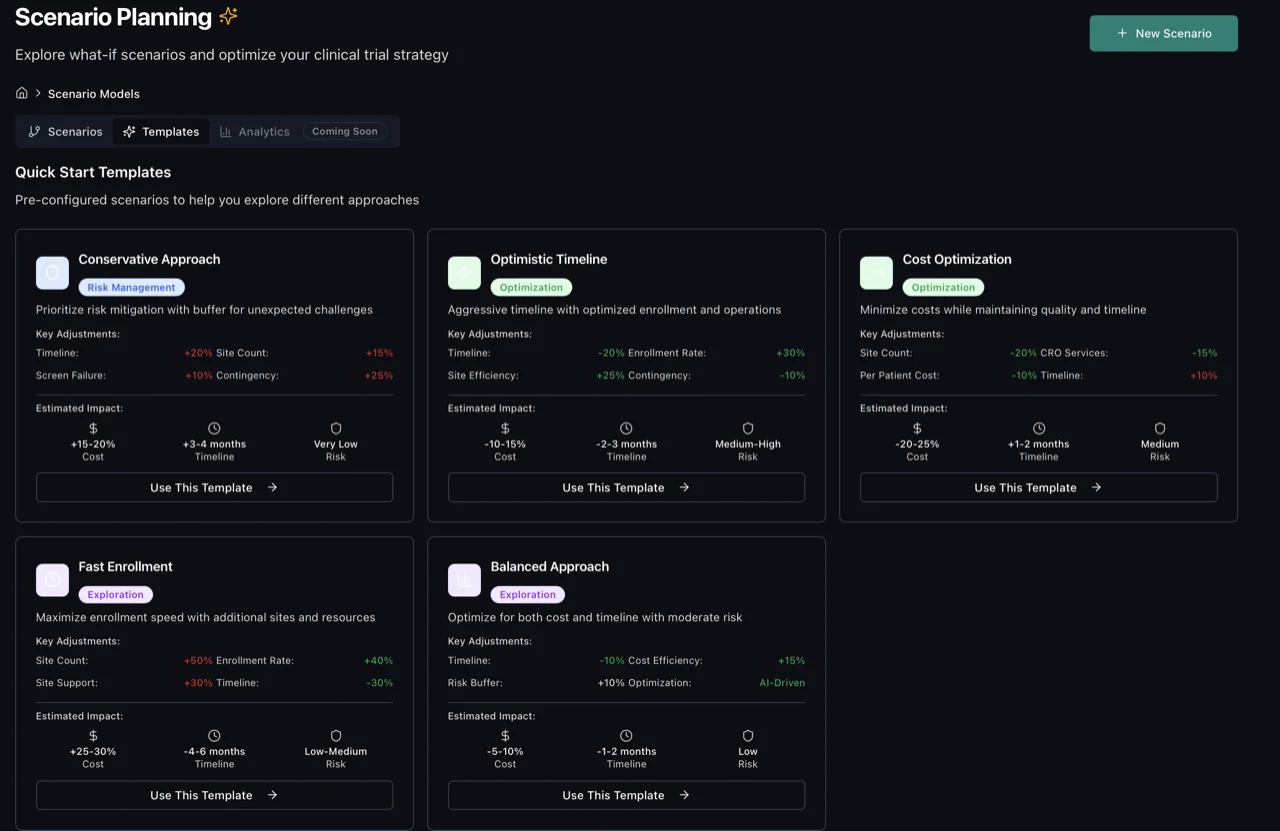This screenshot has height=831, width=1280.
Task: Click the dollar cost icon under Conservative Approach impact
Action: coord(93,428)
